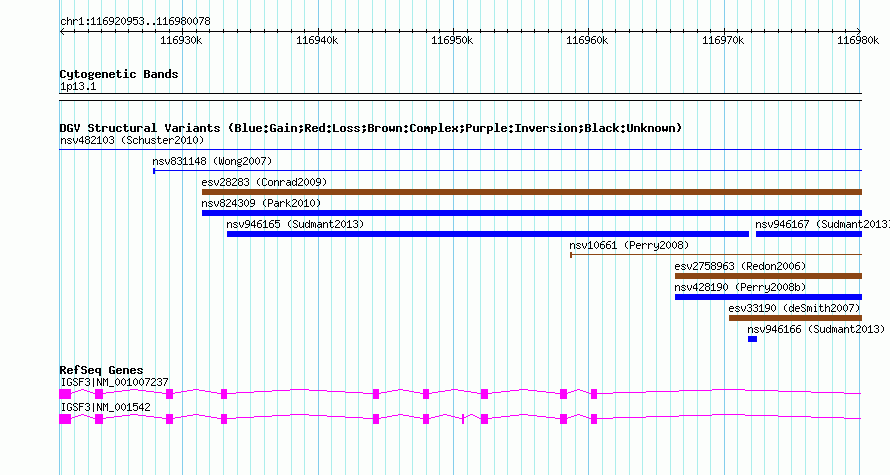Click the first exon of IGSF3|NM_001542

tap(65, 419)
